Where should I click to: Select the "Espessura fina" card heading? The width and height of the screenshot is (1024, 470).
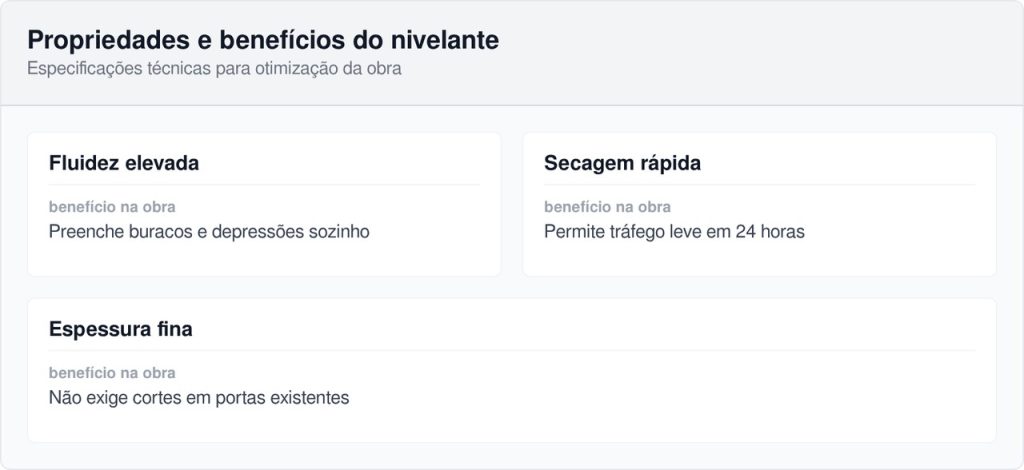click(x=120, y=329)
